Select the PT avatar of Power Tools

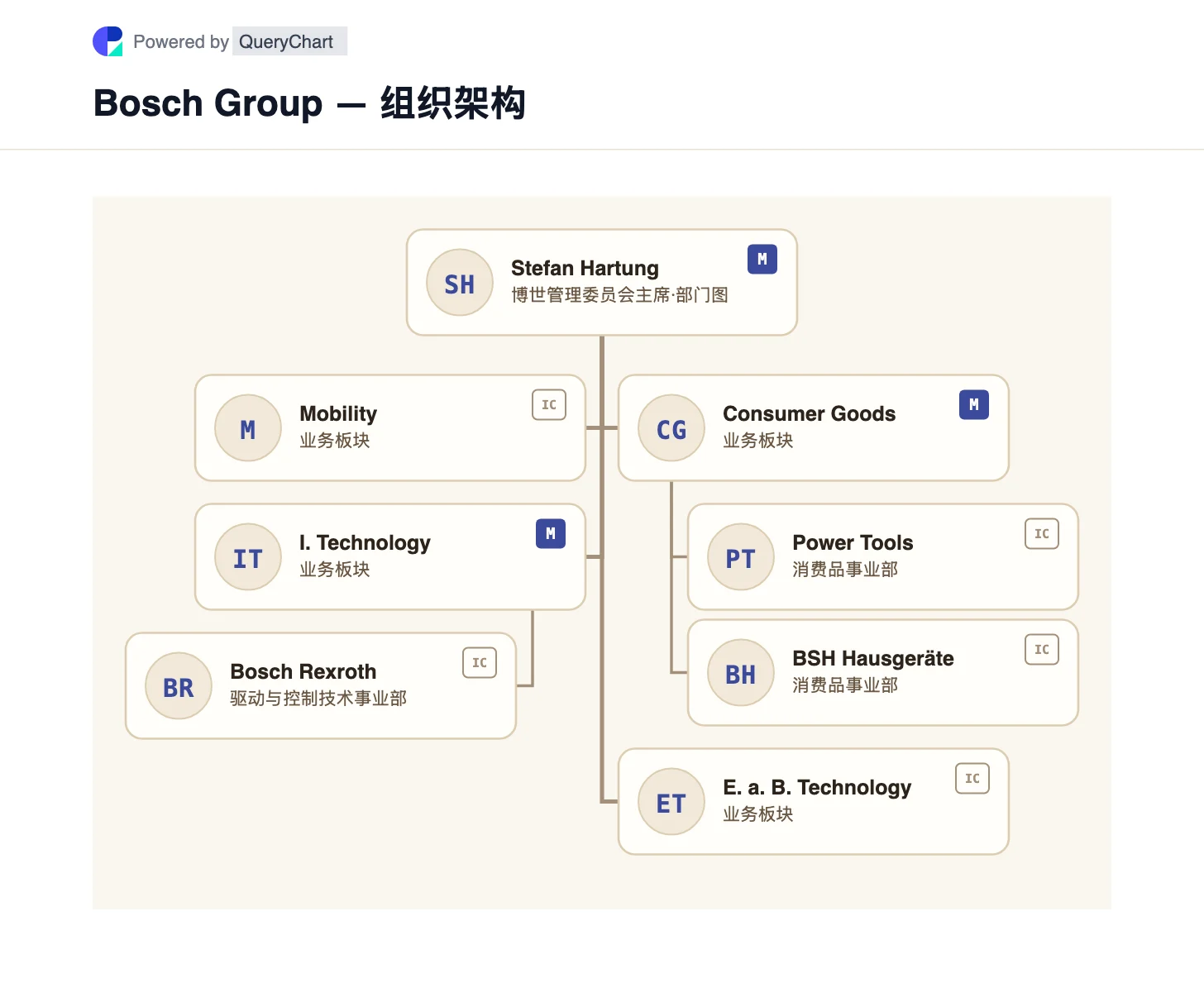pos(741,557)
